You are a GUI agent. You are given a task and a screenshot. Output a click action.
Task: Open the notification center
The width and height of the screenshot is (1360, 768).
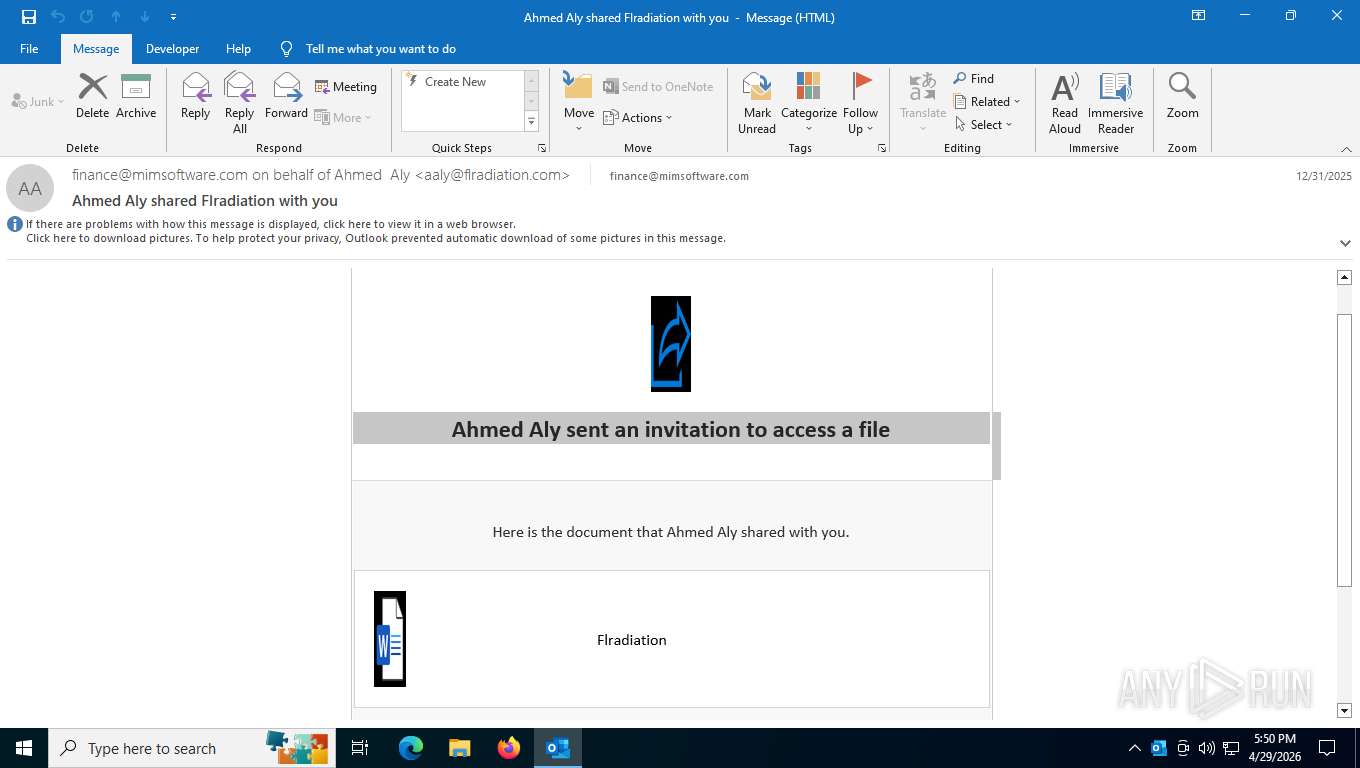pyautogui.click(x=1327, y=748)
